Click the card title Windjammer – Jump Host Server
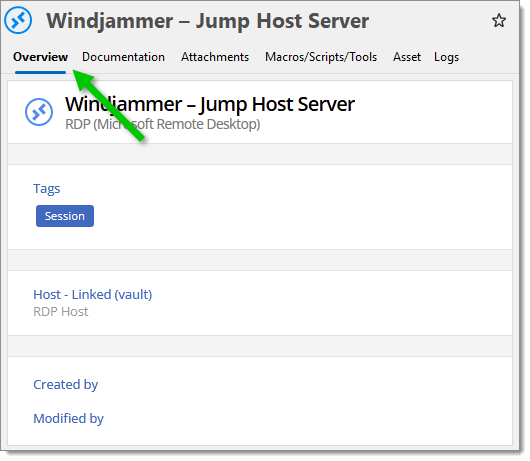 tap(210, 104)
